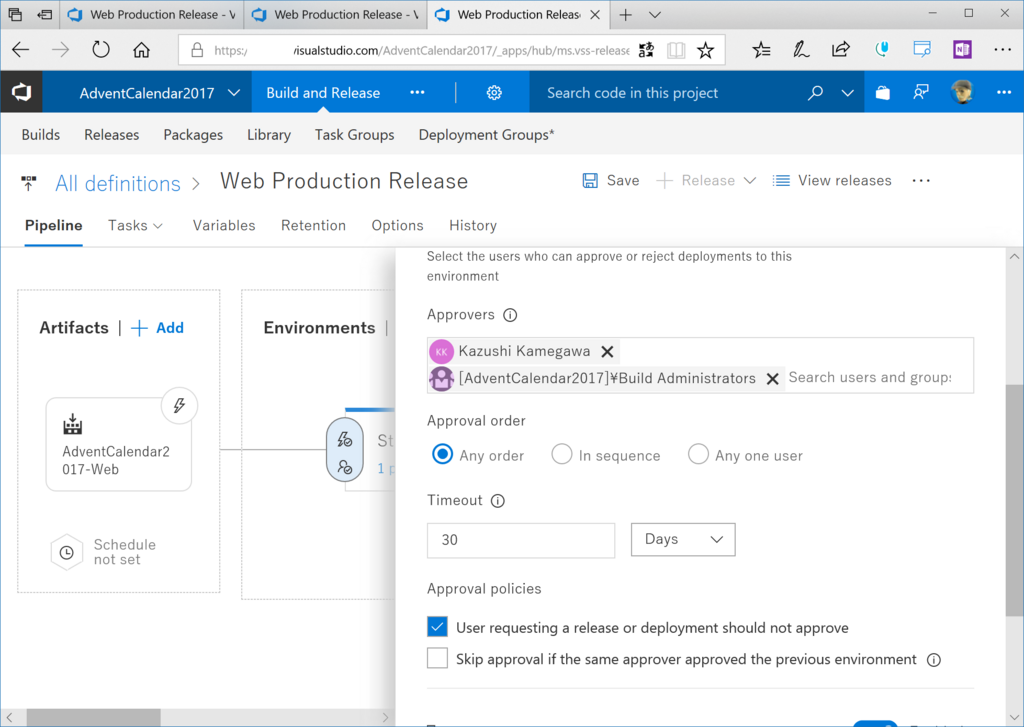Open the Deployment Groups hub
This screenshot has height=727, width=1024.
[x=487, y=135]
